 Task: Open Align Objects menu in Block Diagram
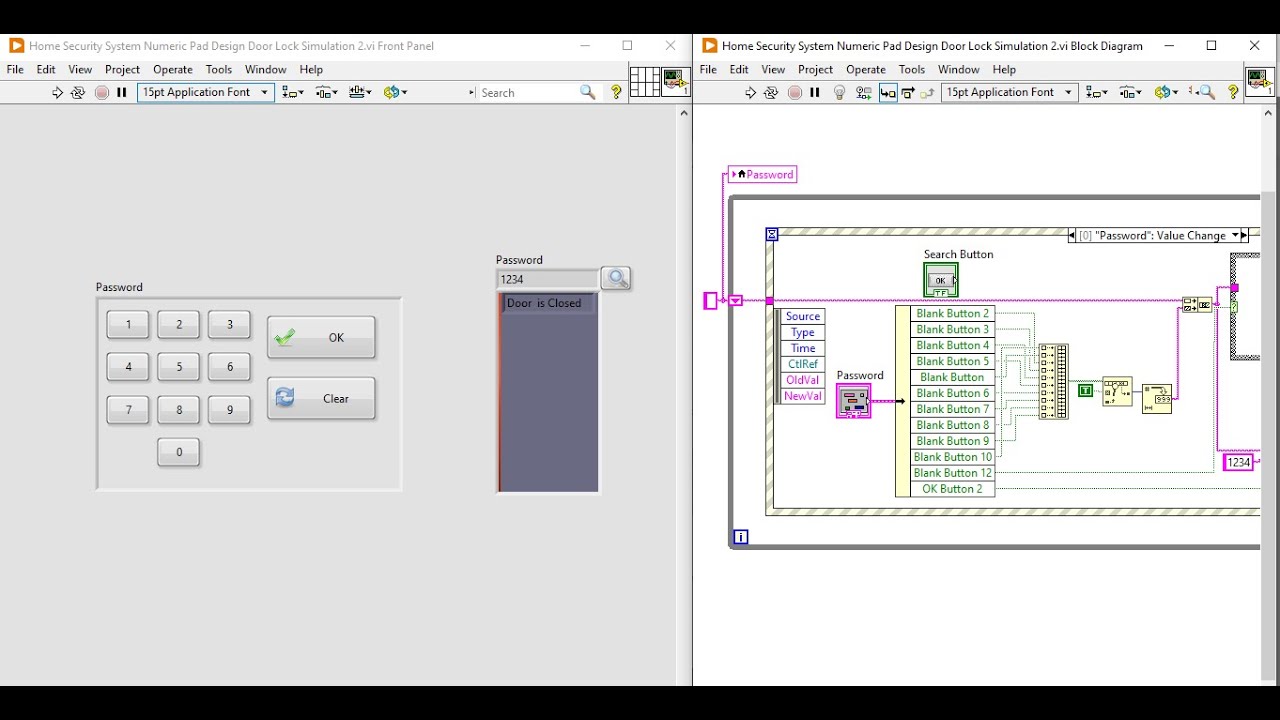1097,92
